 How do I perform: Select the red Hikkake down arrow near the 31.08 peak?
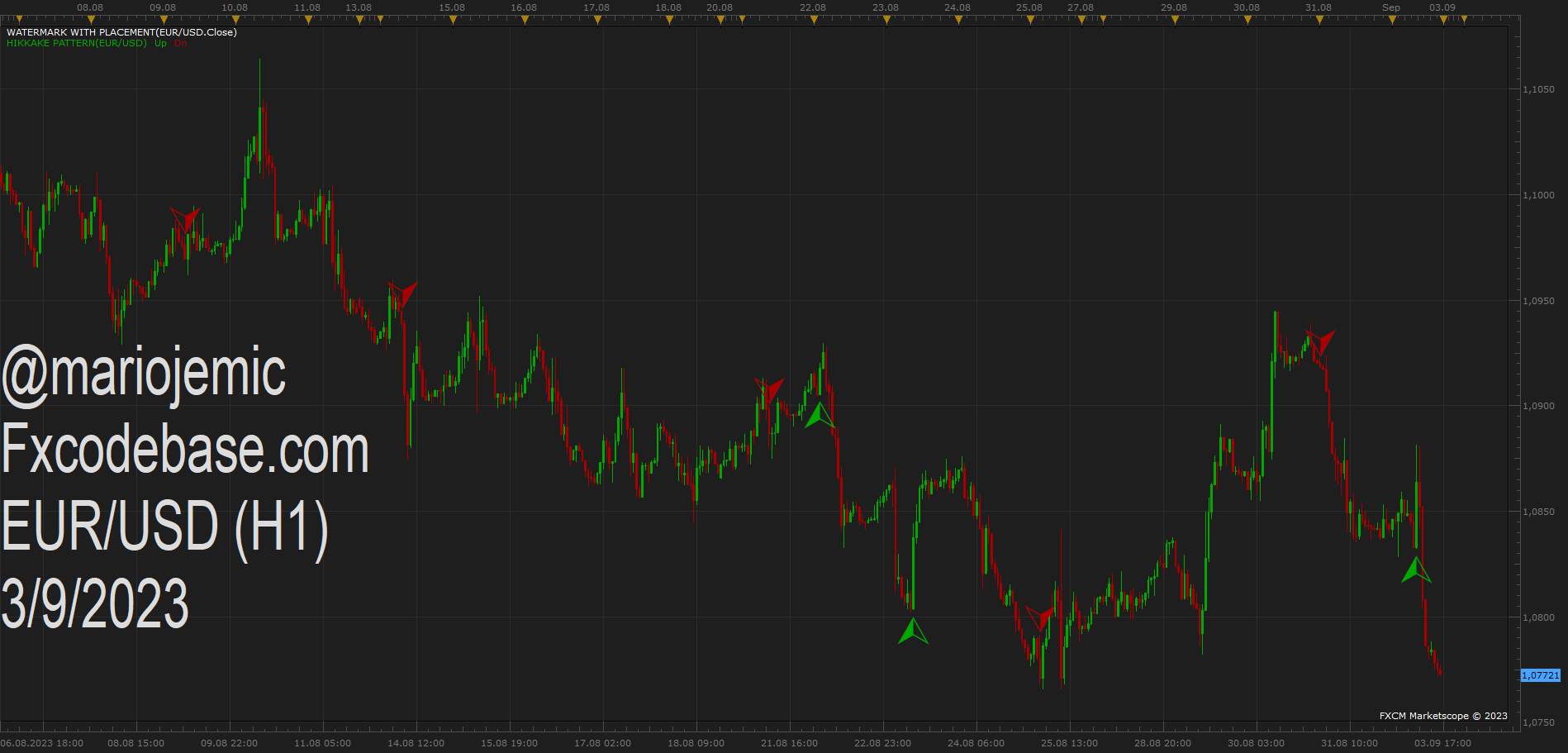1320,341
